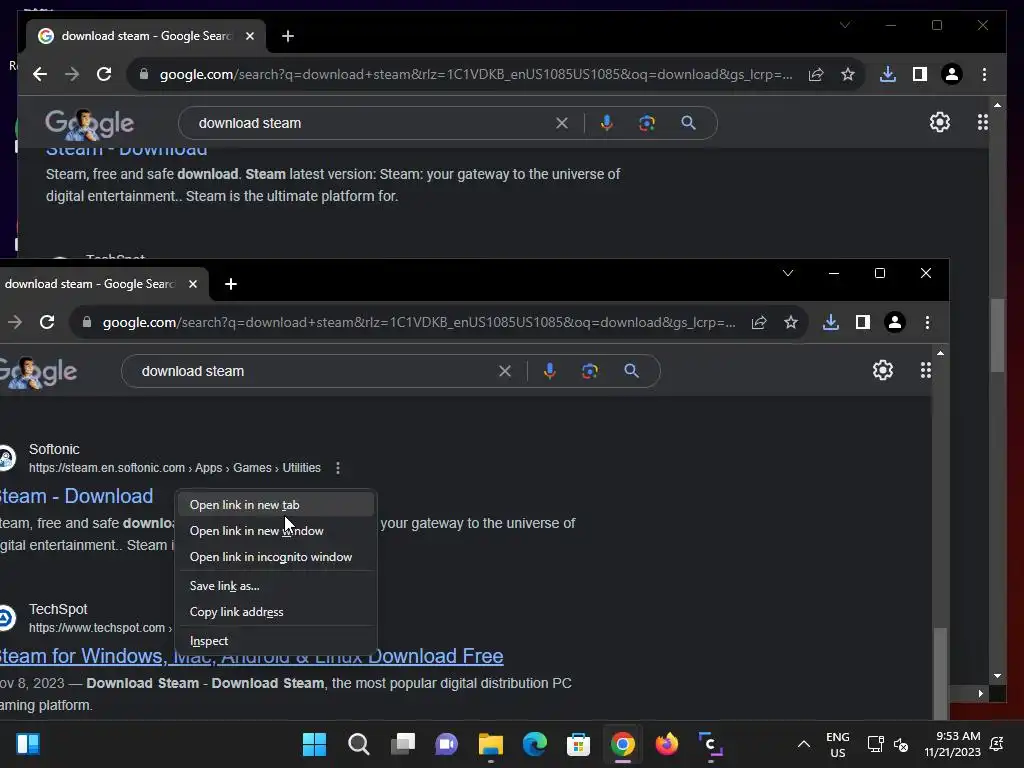
Task: Open three-dot Chrome menu in rear window
Action: 984,74
